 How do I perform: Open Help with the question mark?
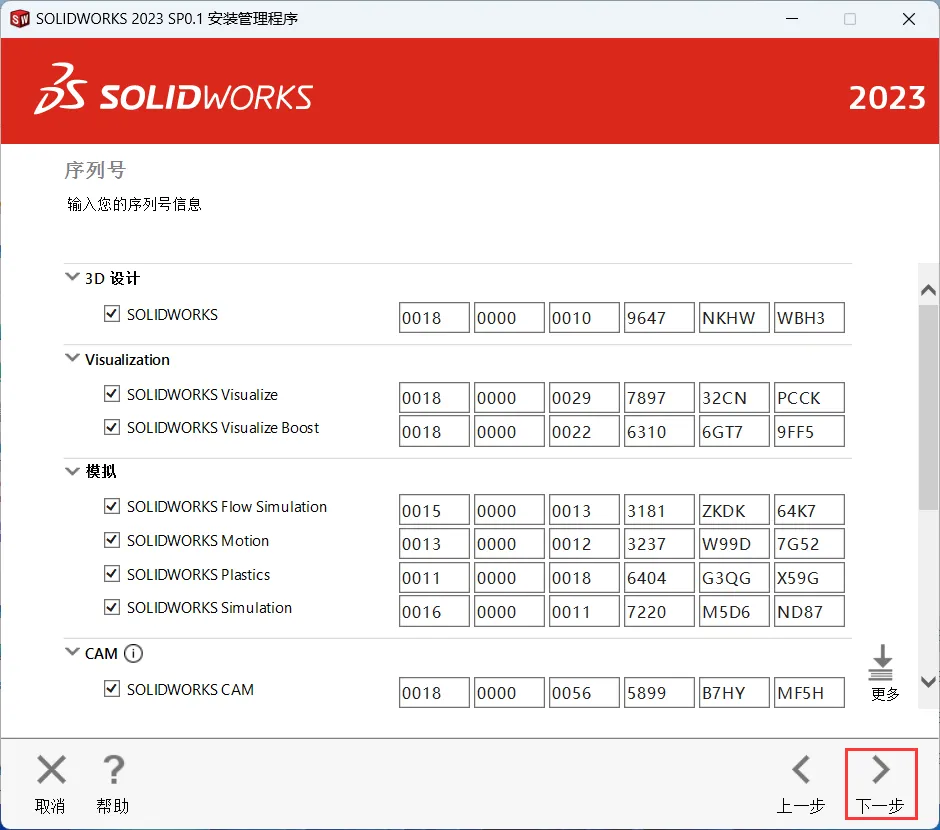click(113, 769)
